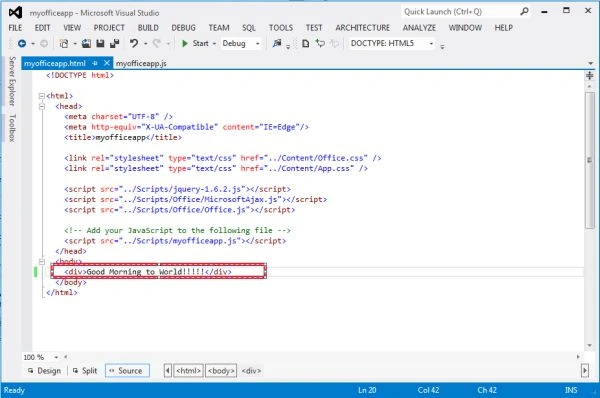Image resolution: width=600 pixels, height=398 pixels.
Task: Click in the Quick Launch search field
Action: tap(460, 11)
